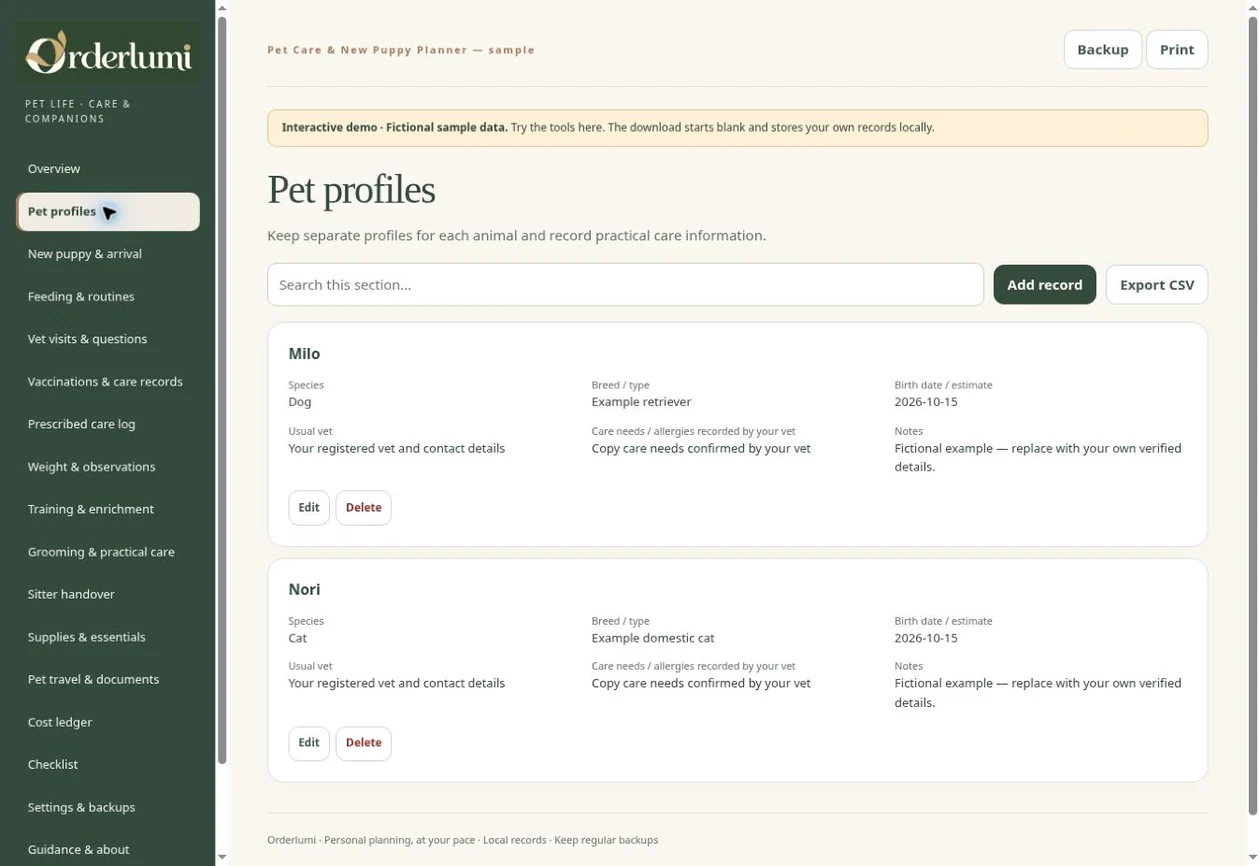Go to New puppy & arrival

point(108,254)
